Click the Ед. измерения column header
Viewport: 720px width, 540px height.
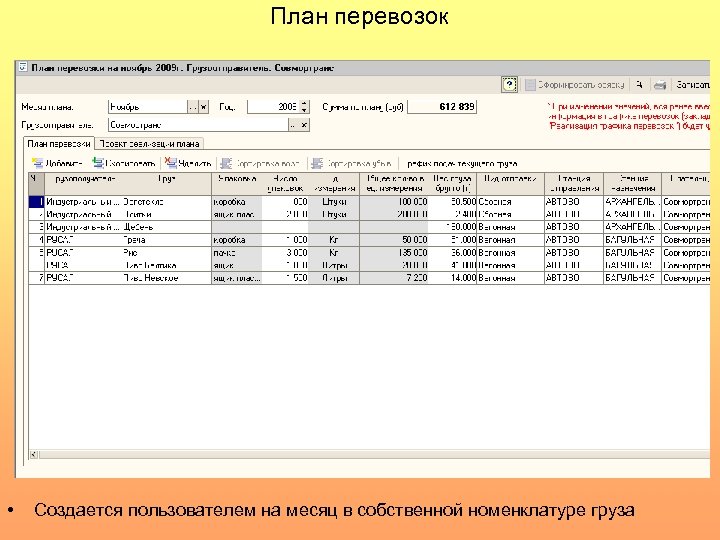pyautogui.click(x=334, y=183)
